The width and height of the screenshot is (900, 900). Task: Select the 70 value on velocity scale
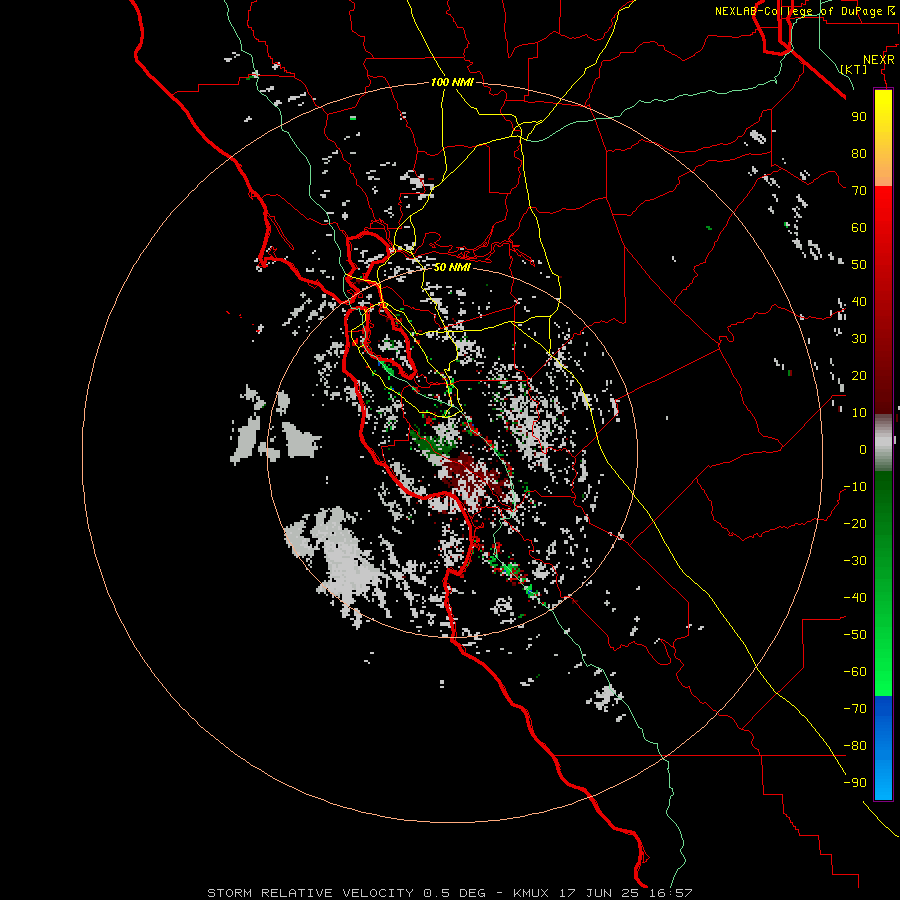[859, 191]
